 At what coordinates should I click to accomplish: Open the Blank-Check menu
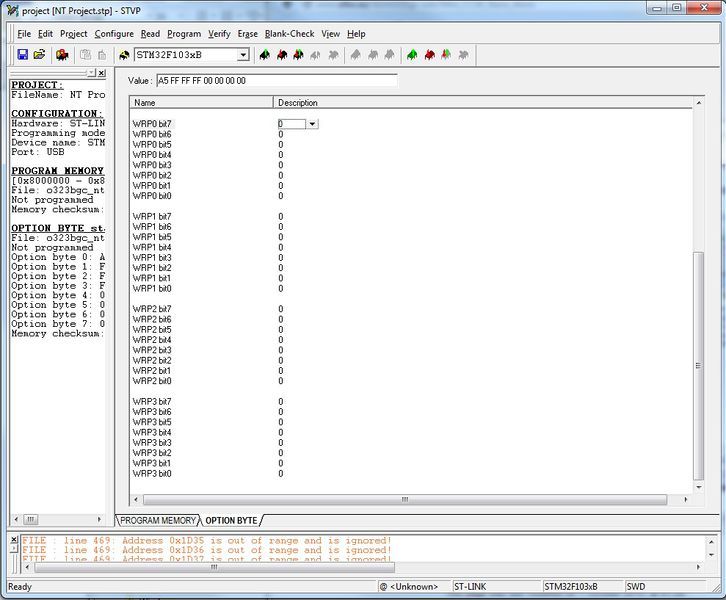coord(289,33)
